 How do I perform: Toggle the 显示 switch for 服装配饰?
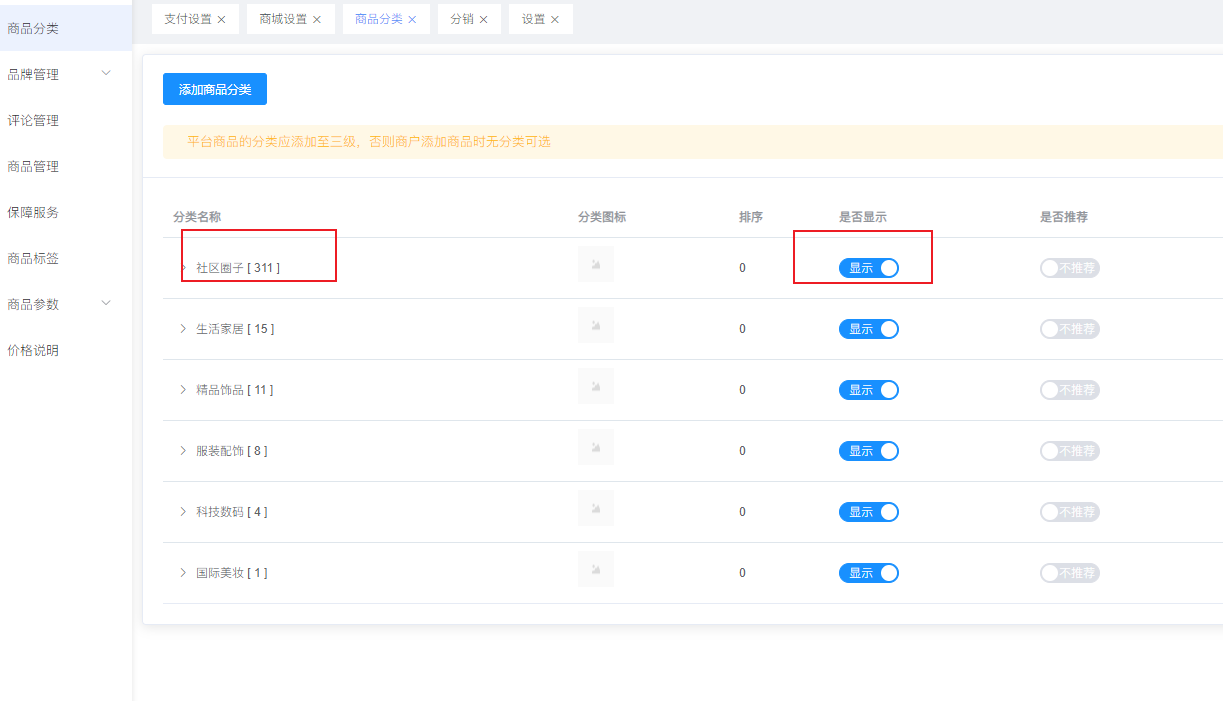click(x=869, y=451)
